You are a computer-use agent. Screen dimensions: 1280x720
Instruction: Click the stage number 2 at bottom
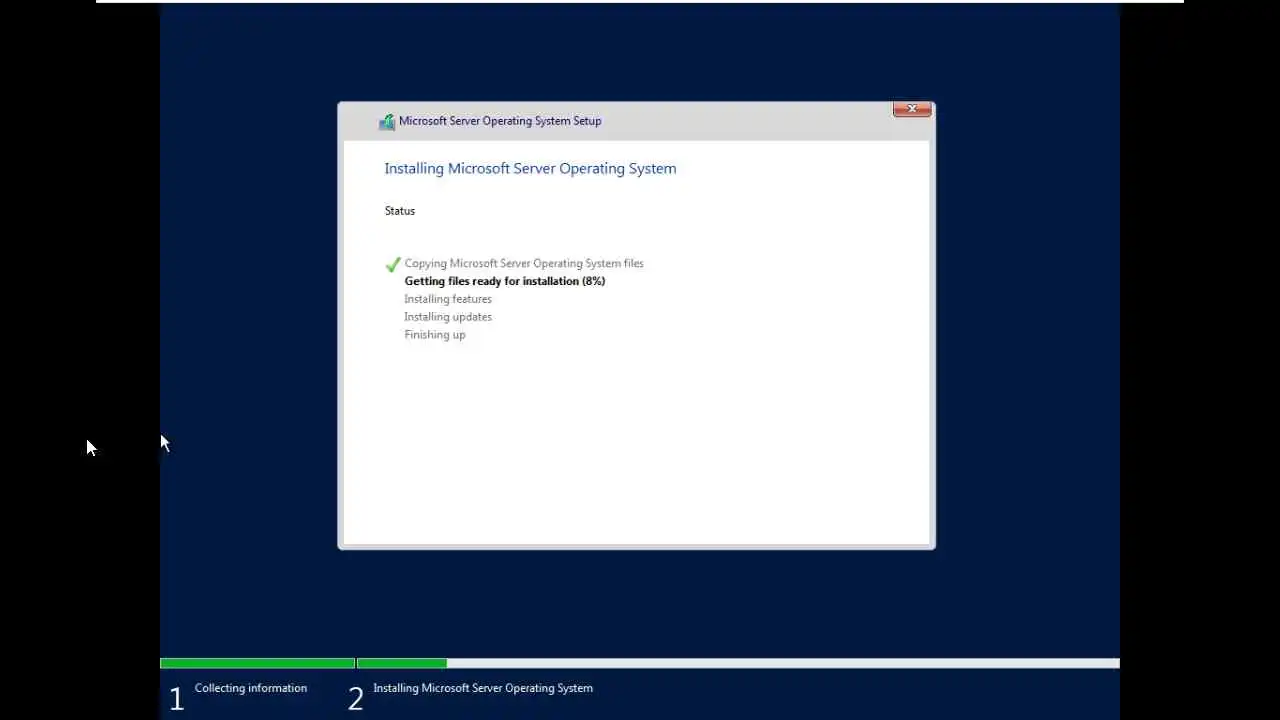(355, 699)
